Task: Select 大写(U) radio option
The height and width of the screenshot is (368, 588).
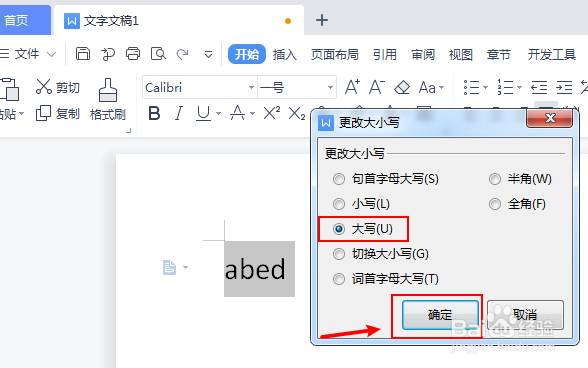Action: click(x=363, y=229)
